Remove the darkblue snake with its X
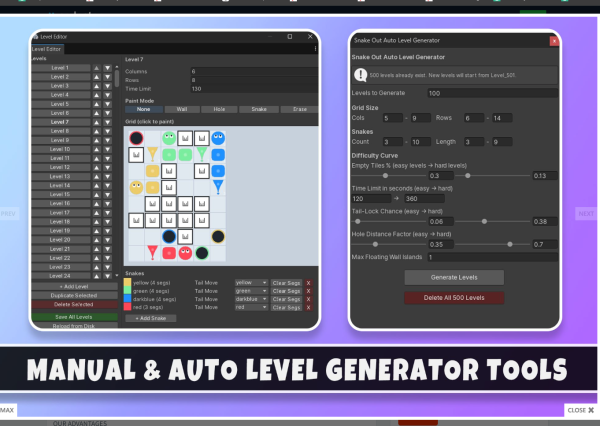Screen dimensions: 600x426 (x=308, y=299)
